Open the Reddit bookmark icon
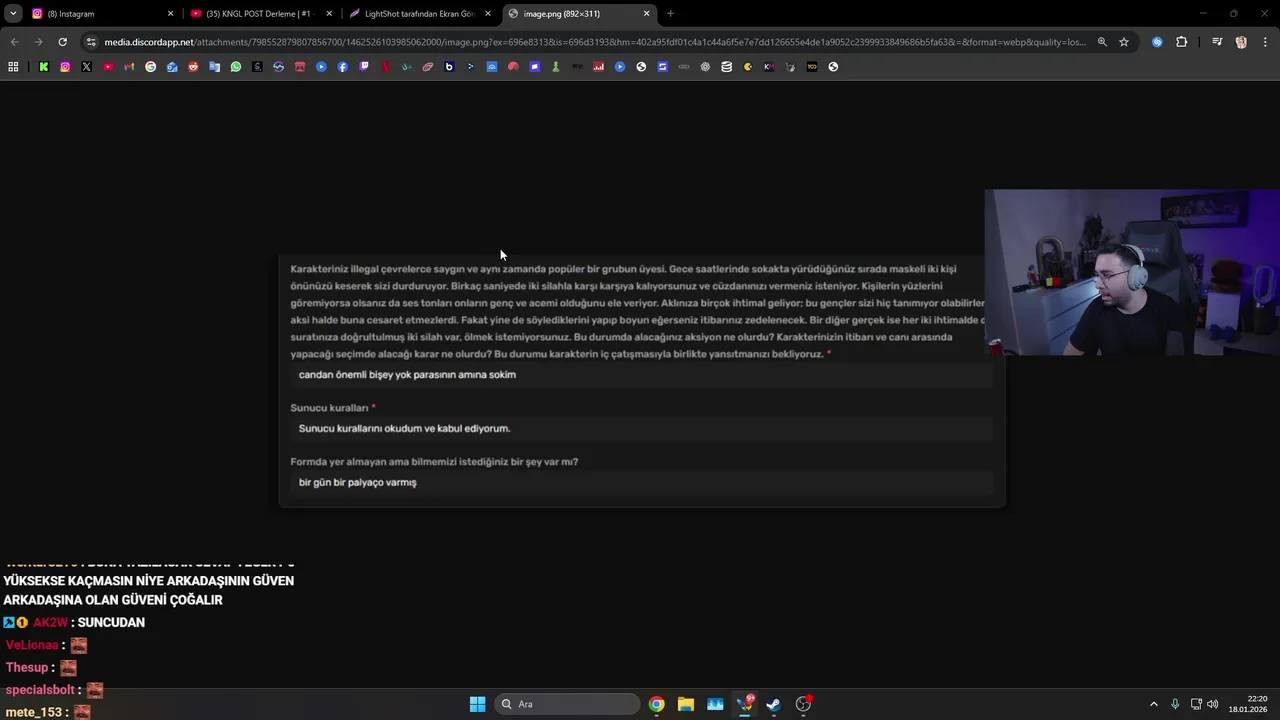 click(193, 67)
